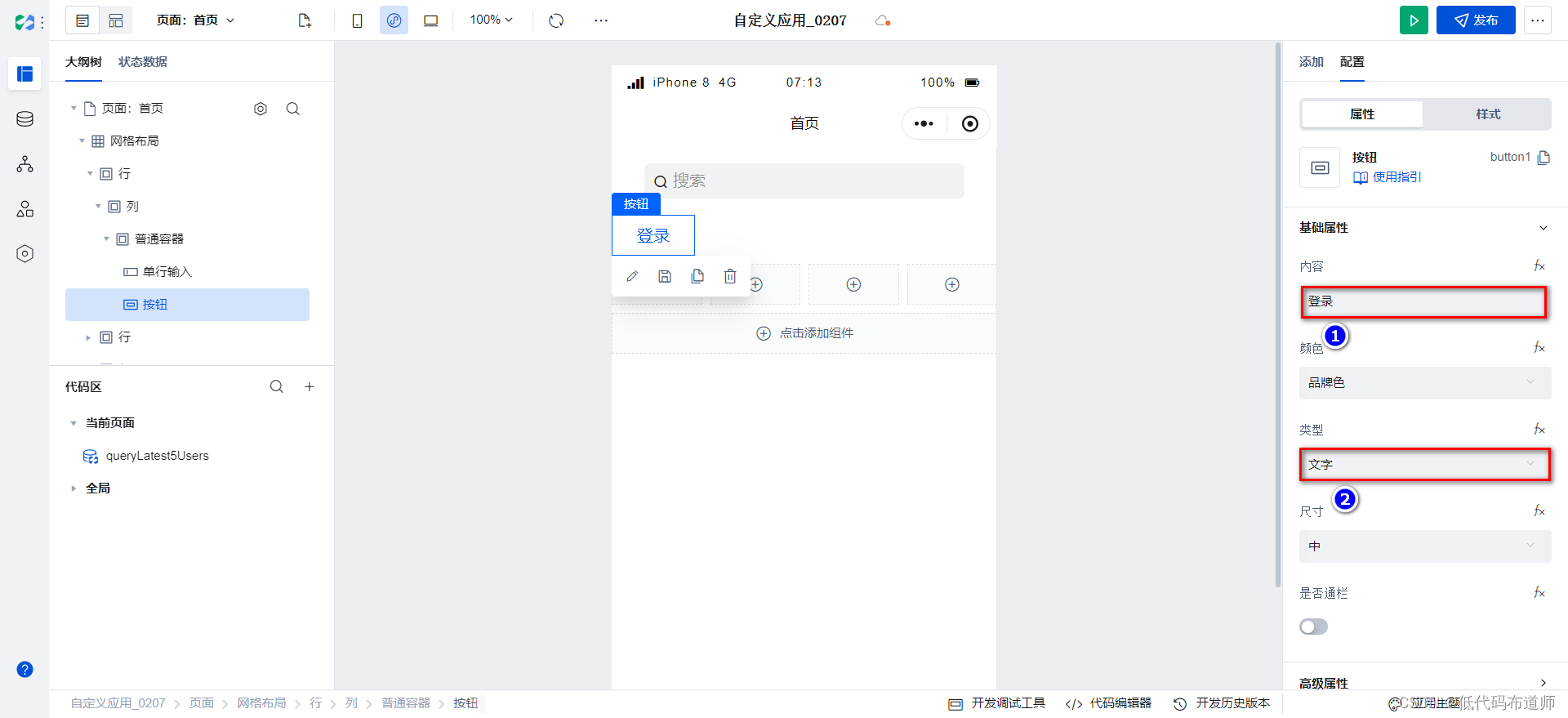Switch to the 状态数据 tab

[143, 62]
